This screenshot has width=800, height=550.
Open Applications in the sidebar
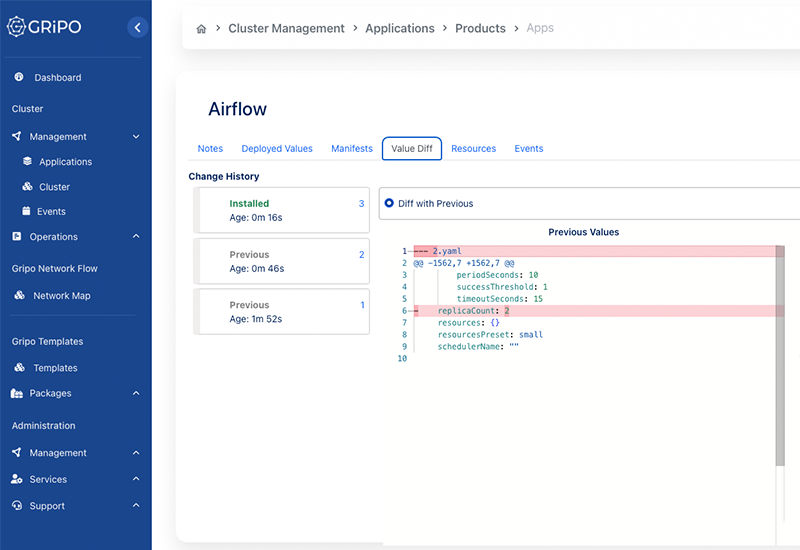(65, 162)
